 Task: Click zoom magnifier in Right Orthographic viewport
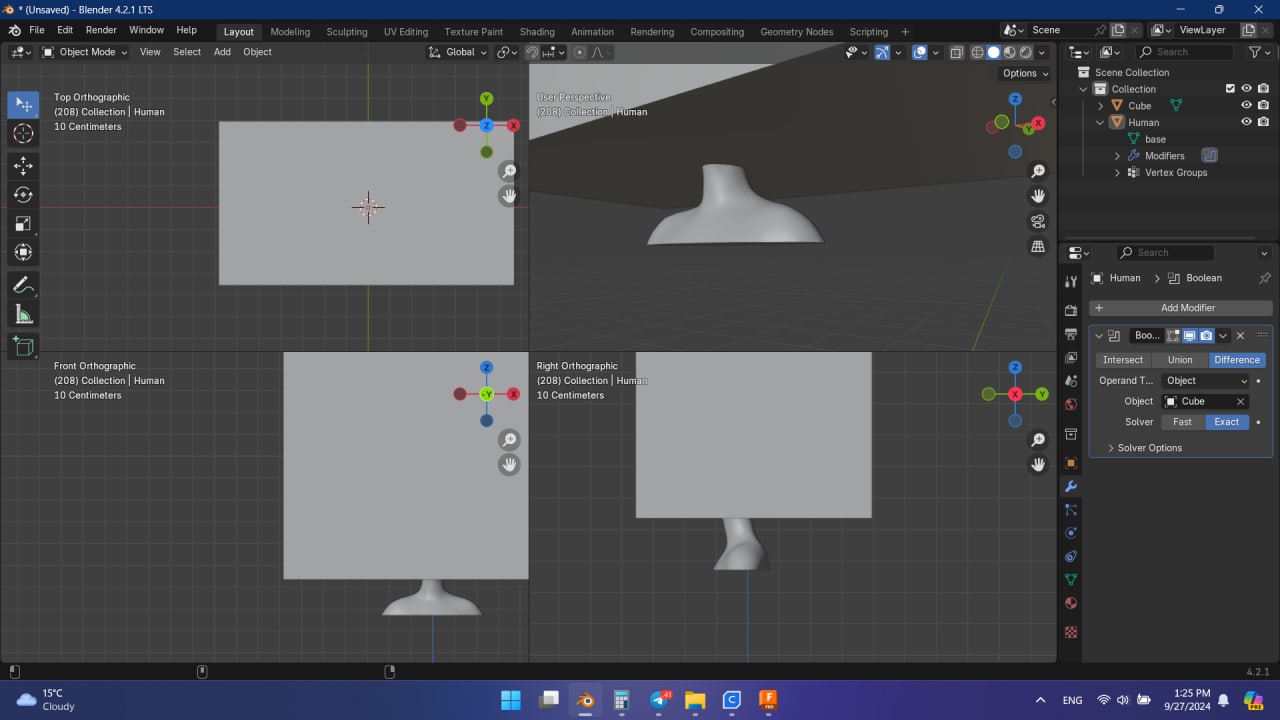[1038, 440]
